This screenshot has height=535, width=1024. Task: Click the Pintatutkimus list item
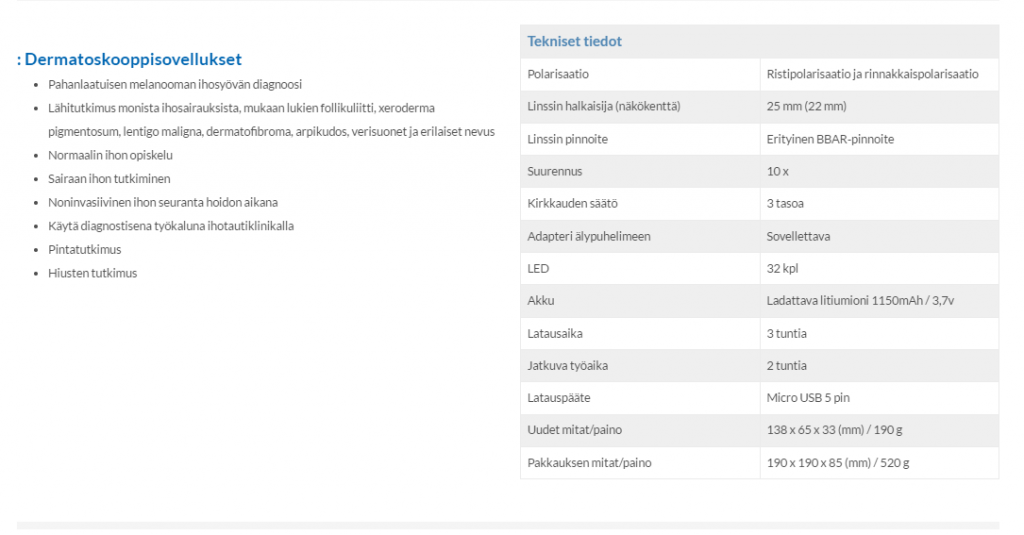pos(84,250)
